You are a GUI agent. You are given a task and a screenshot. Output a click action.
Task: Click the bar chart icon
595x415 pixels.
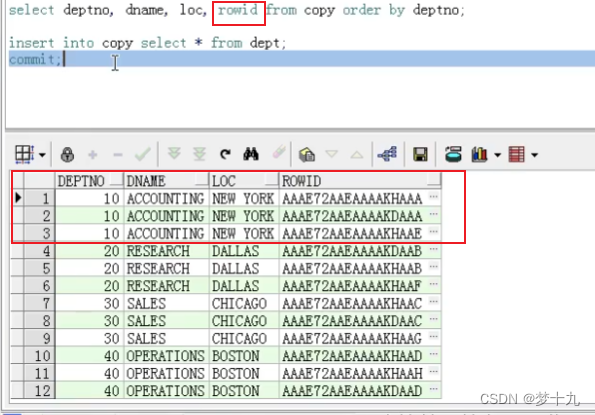[x=480, y=154]
